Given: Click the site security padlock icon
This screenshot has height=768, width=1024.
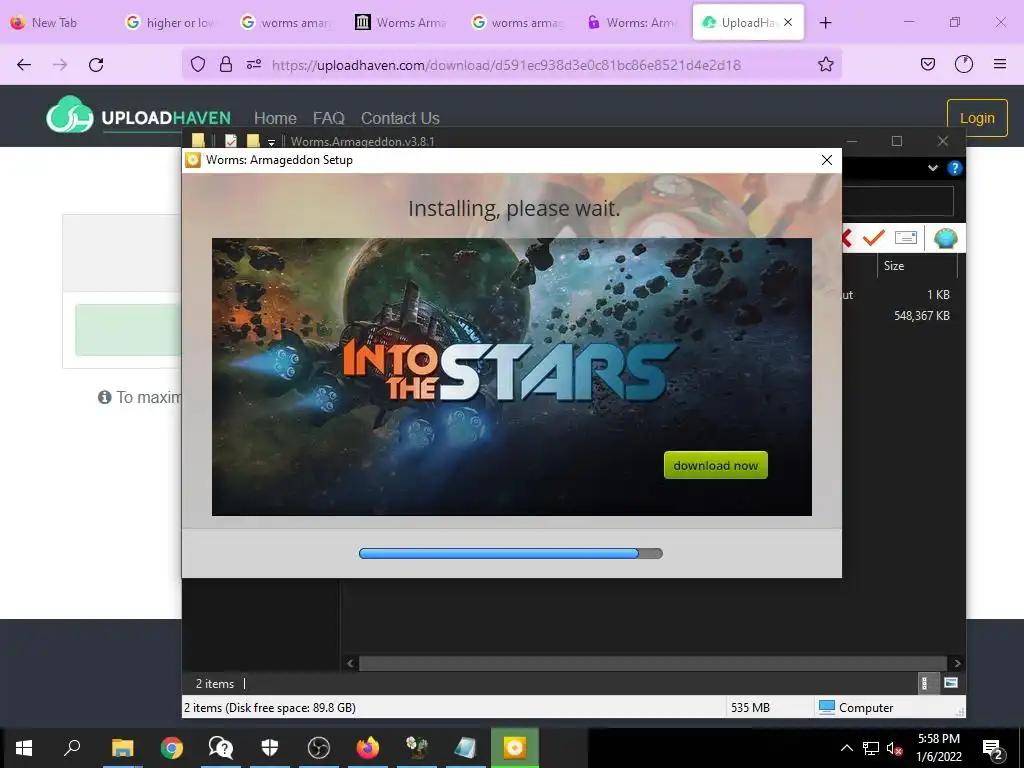Looking at the screenshot, I should click(x=226, y=64).
